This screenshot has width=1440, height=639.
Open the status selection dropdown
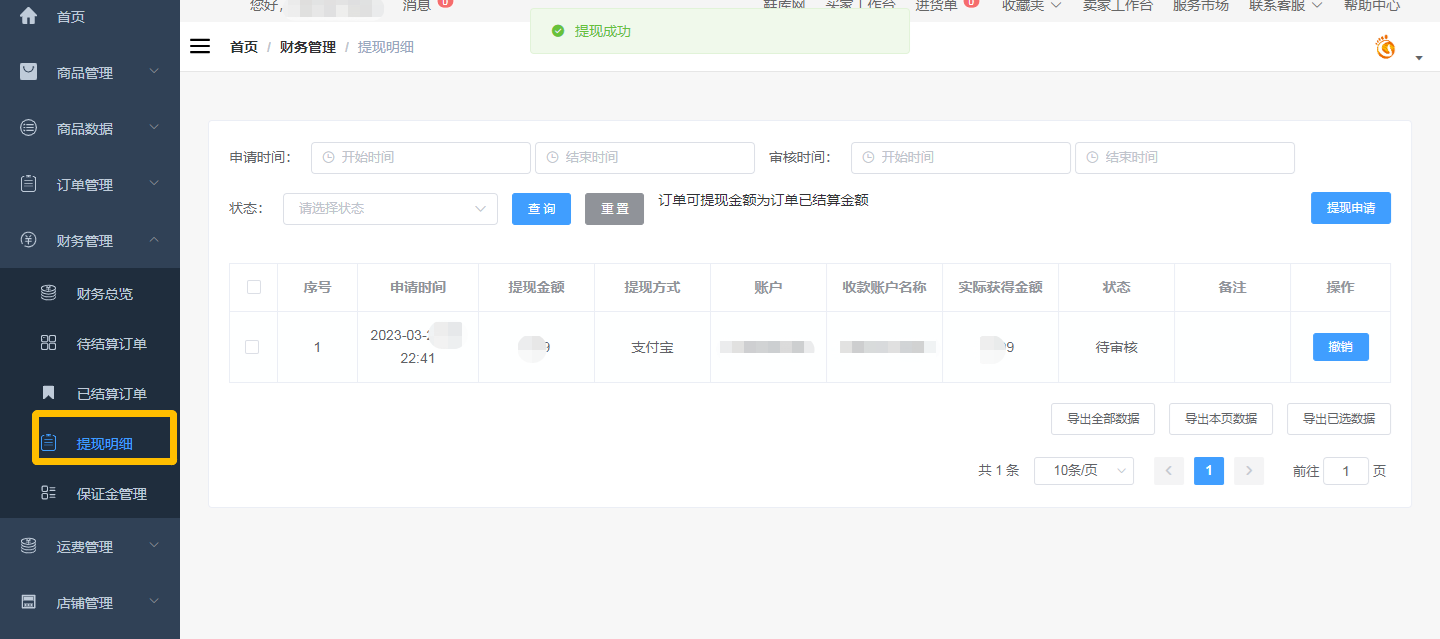tap(390, 209)
